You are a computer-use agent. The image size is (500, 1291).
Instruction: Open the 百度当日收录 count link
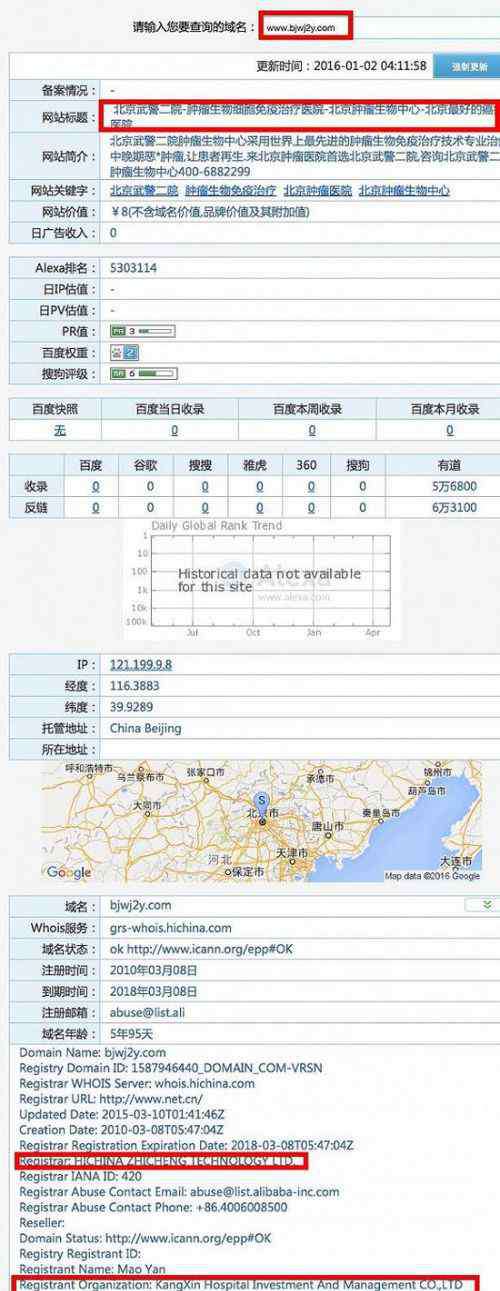pyautogui.click(x=174, y=430)
